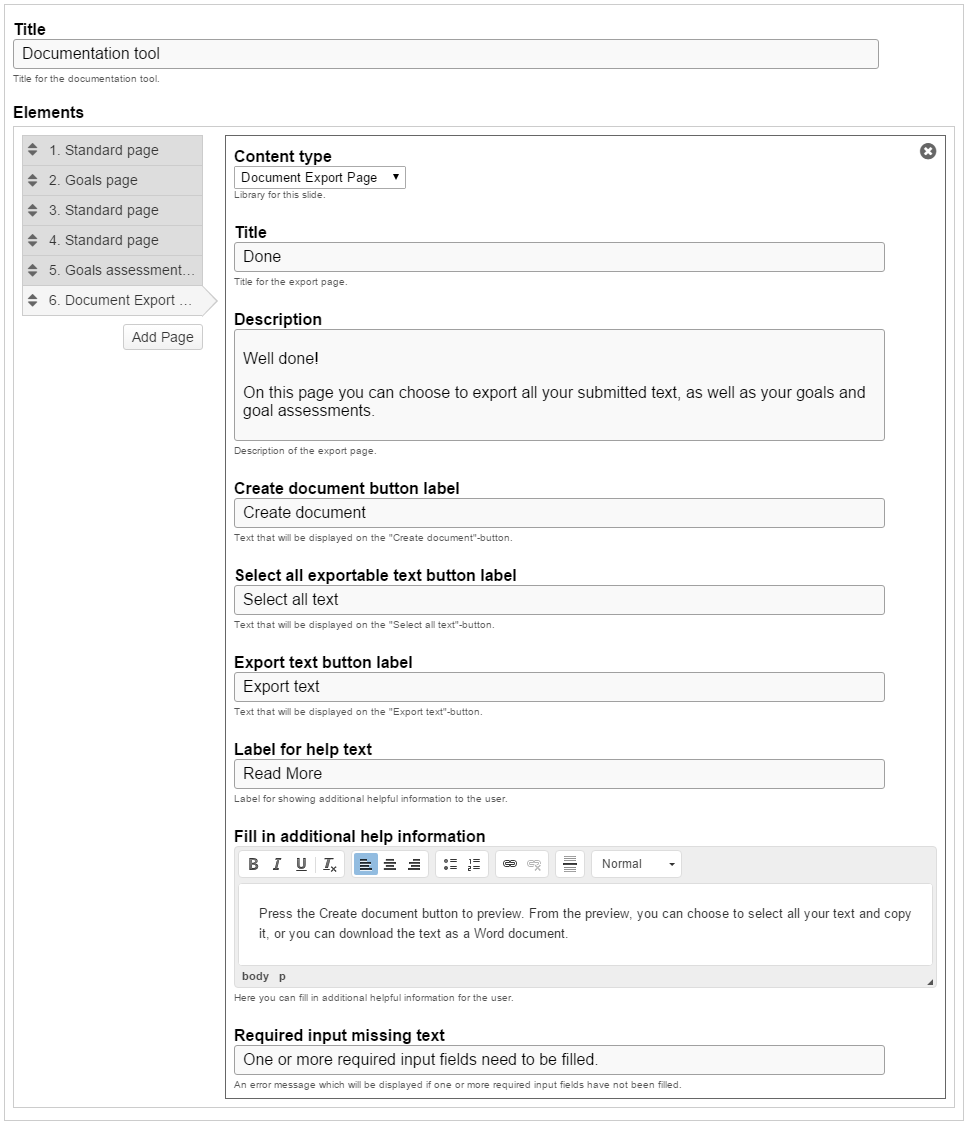Open the Normal paragraph style dropdown
This screenshot has width=968, height=1126.
pos(636,864)
